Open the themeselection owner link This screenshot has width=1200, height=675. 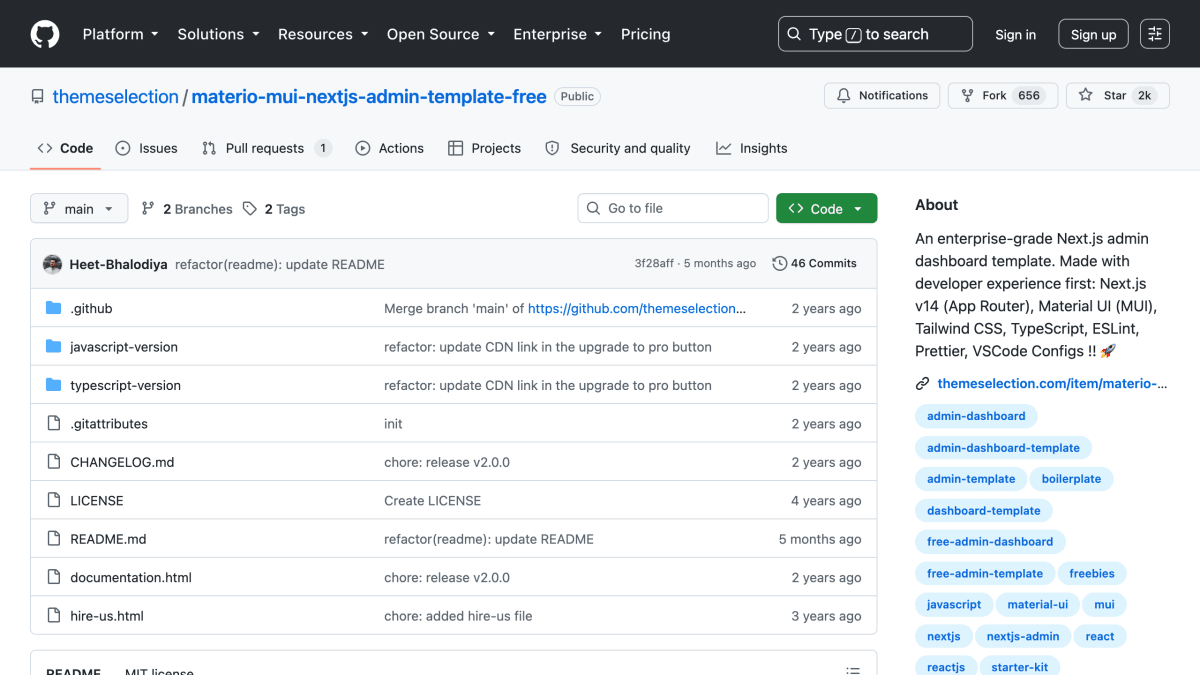tap(115, 97)
